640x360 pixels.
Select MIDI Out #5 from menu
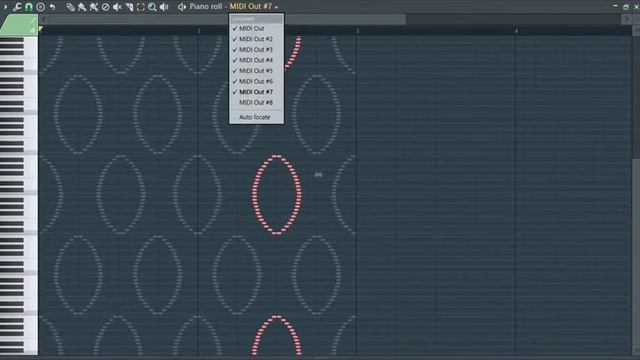tap(256, 71)
